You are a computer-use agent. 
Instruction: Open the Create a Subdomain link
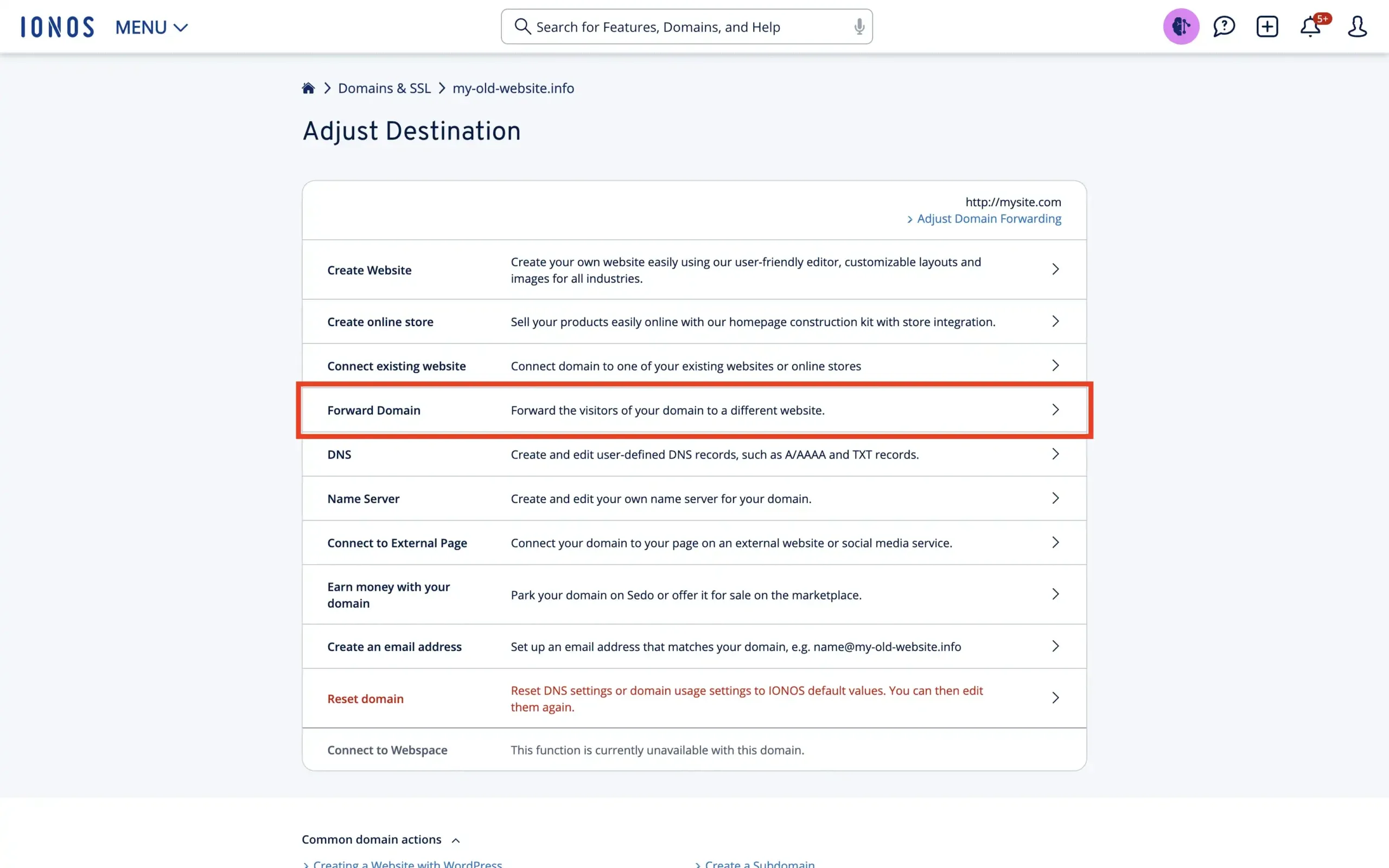coord(757,864)
